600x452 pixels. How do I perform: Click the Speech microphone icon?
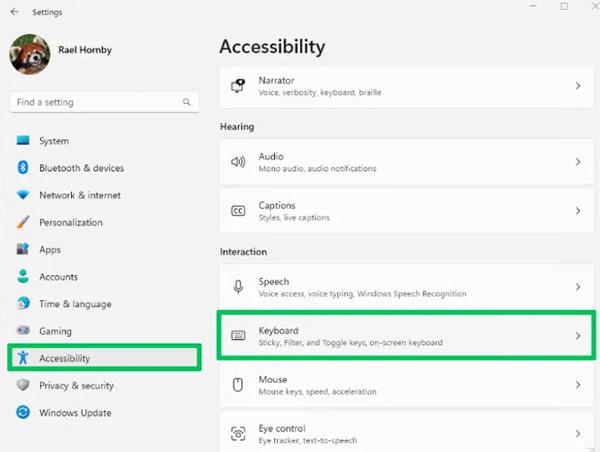pos(238,287)
